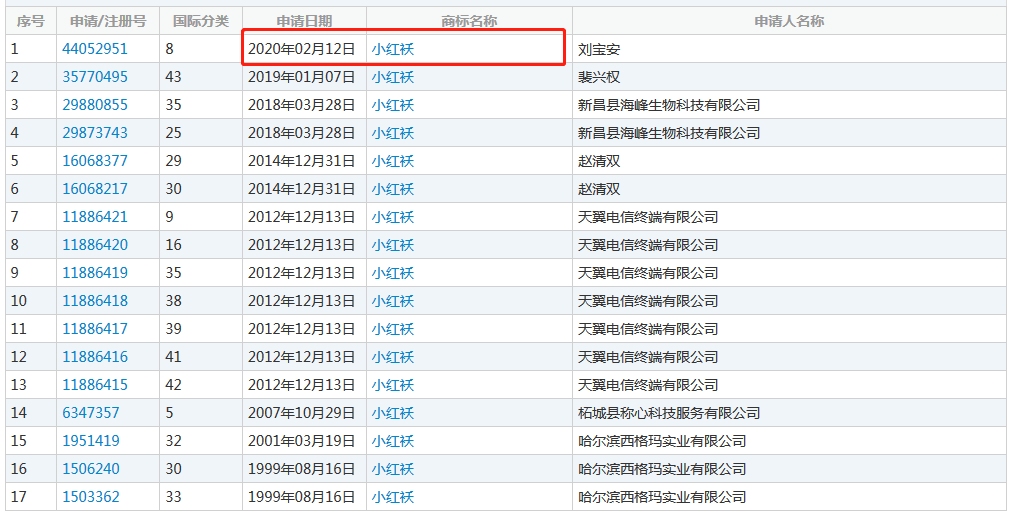
Task: Open registration number 35770495
Action: coord(95,77)
